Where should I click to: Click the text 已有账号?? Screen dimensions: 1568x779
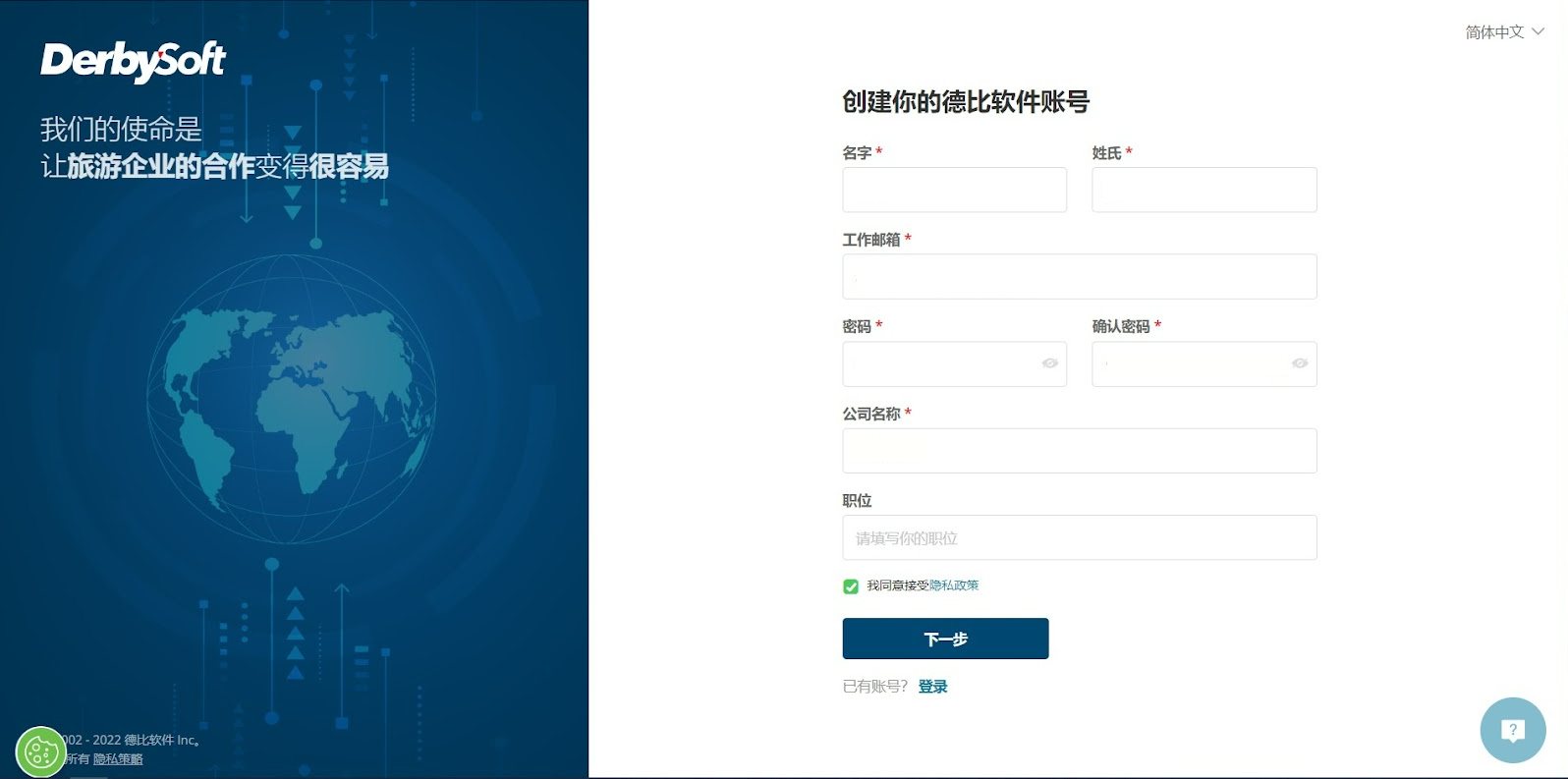[874, 687]
